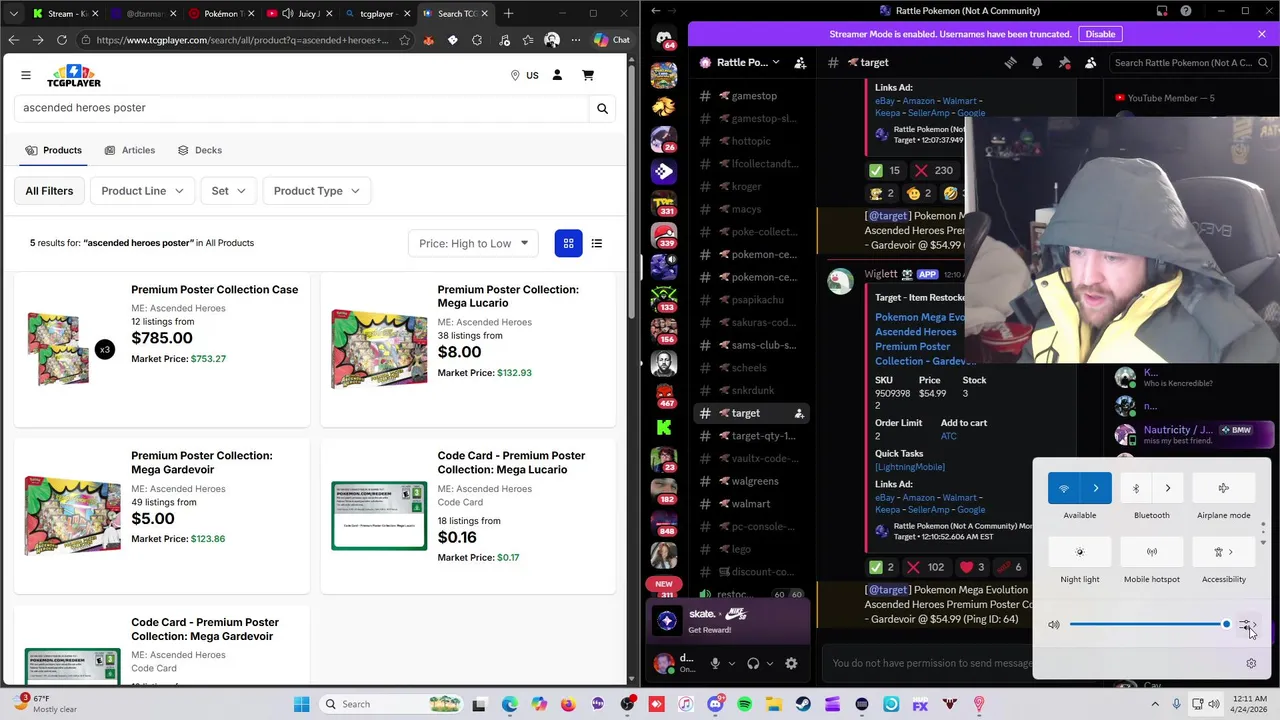Dismiss the Streamer Mode banner
This screenshot has width=1280, height=720.
click(x=1262, y=34)
